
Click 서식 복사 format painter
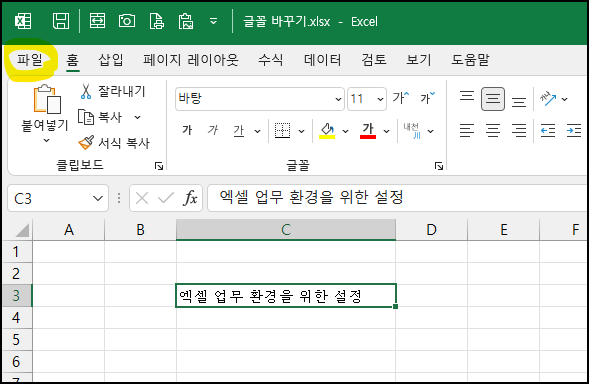tap(114, 143)
